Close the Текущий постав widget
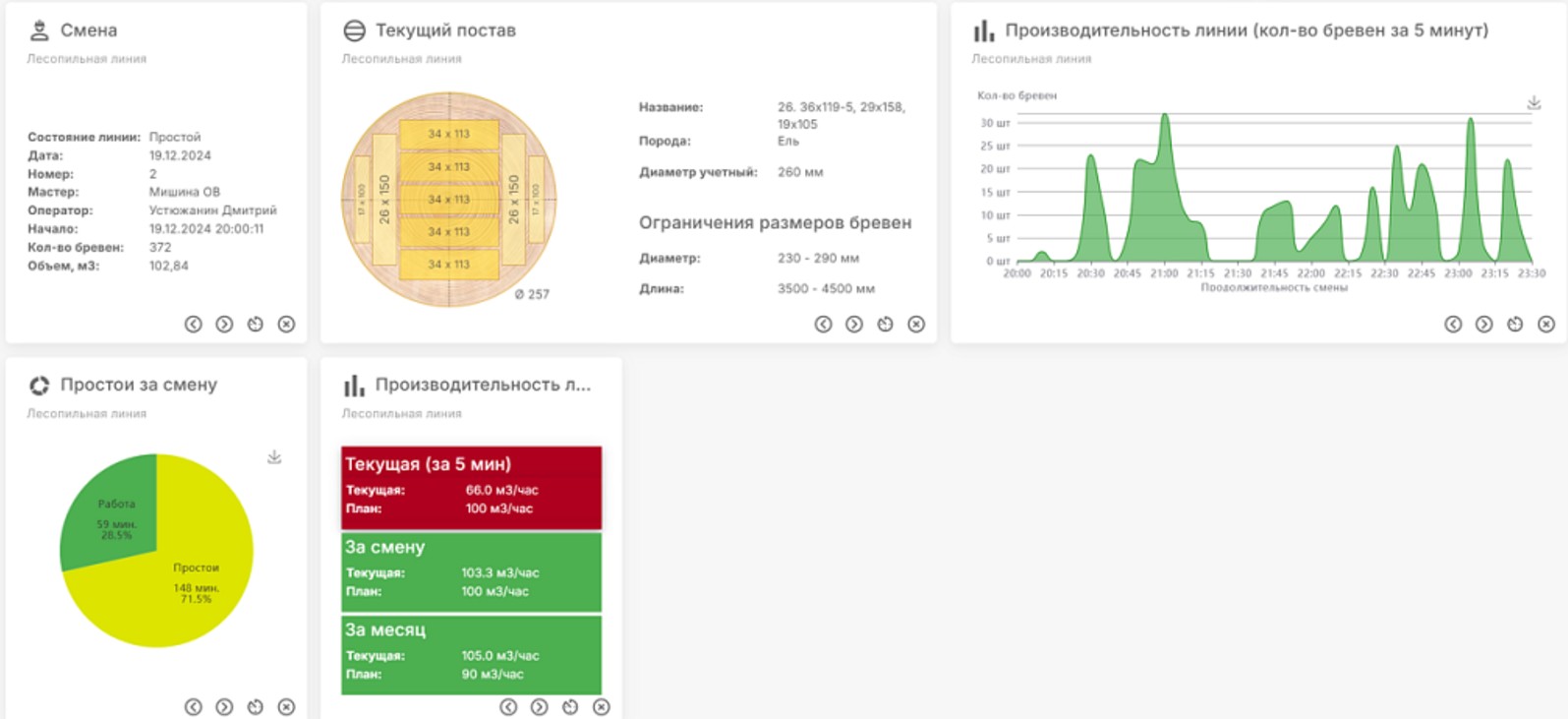Image resolution: width=1568 pixels, height=719 pixels. pyautogui.click(x=916, y=325)
